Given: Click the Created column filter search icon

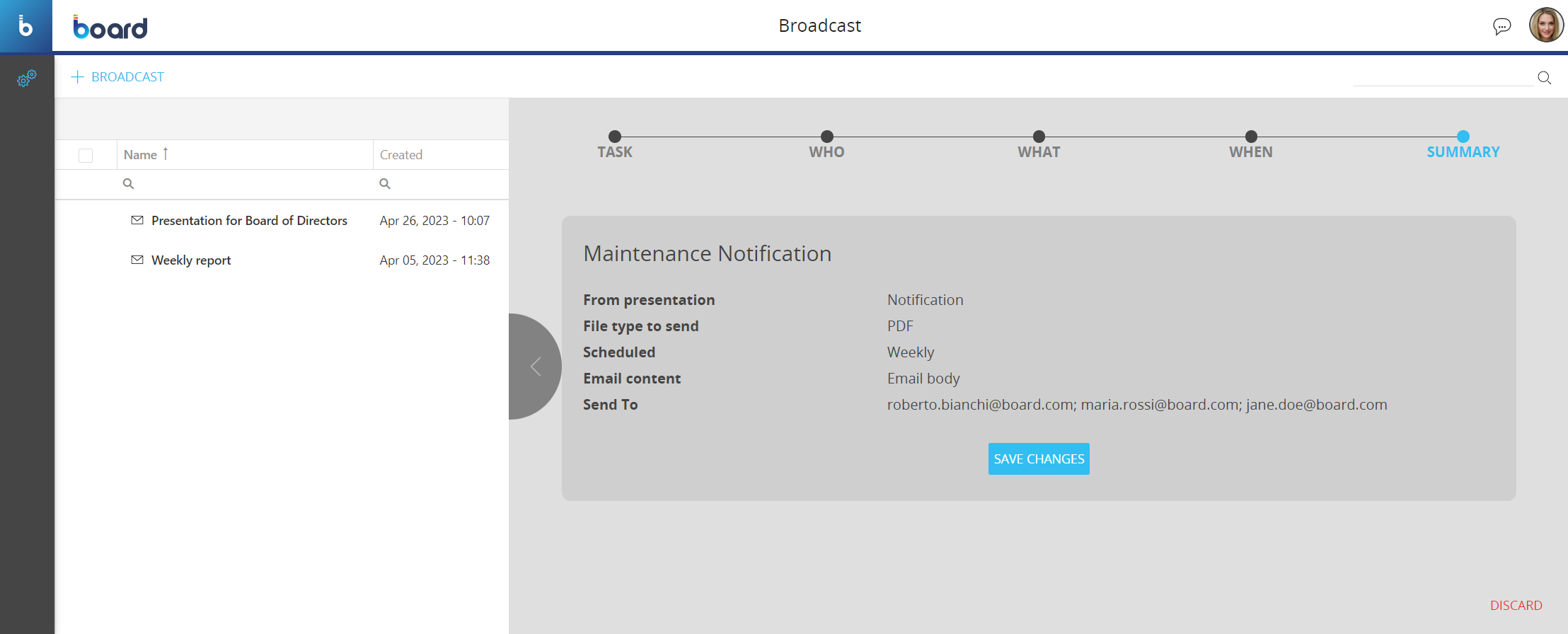Looking at the screenshot, I should pos(385,184).
